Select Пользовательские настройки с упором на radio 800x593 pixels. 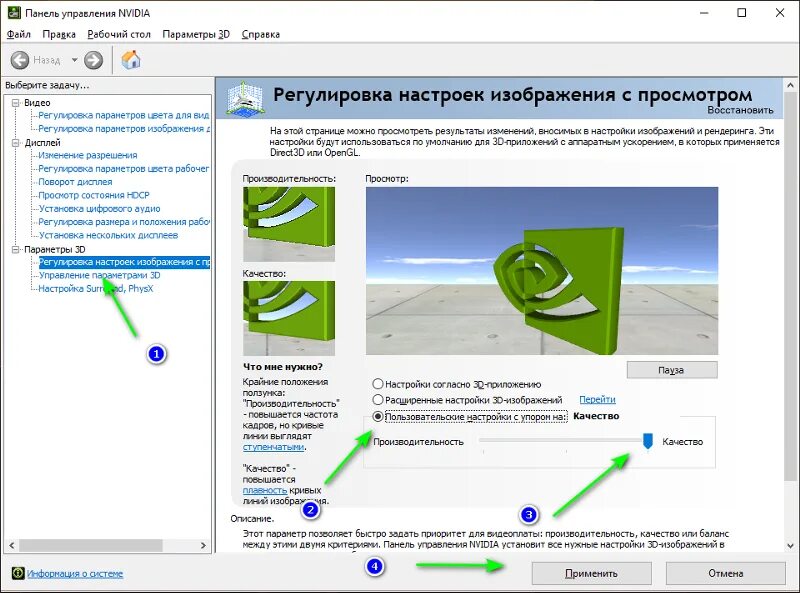coord(378,416)
